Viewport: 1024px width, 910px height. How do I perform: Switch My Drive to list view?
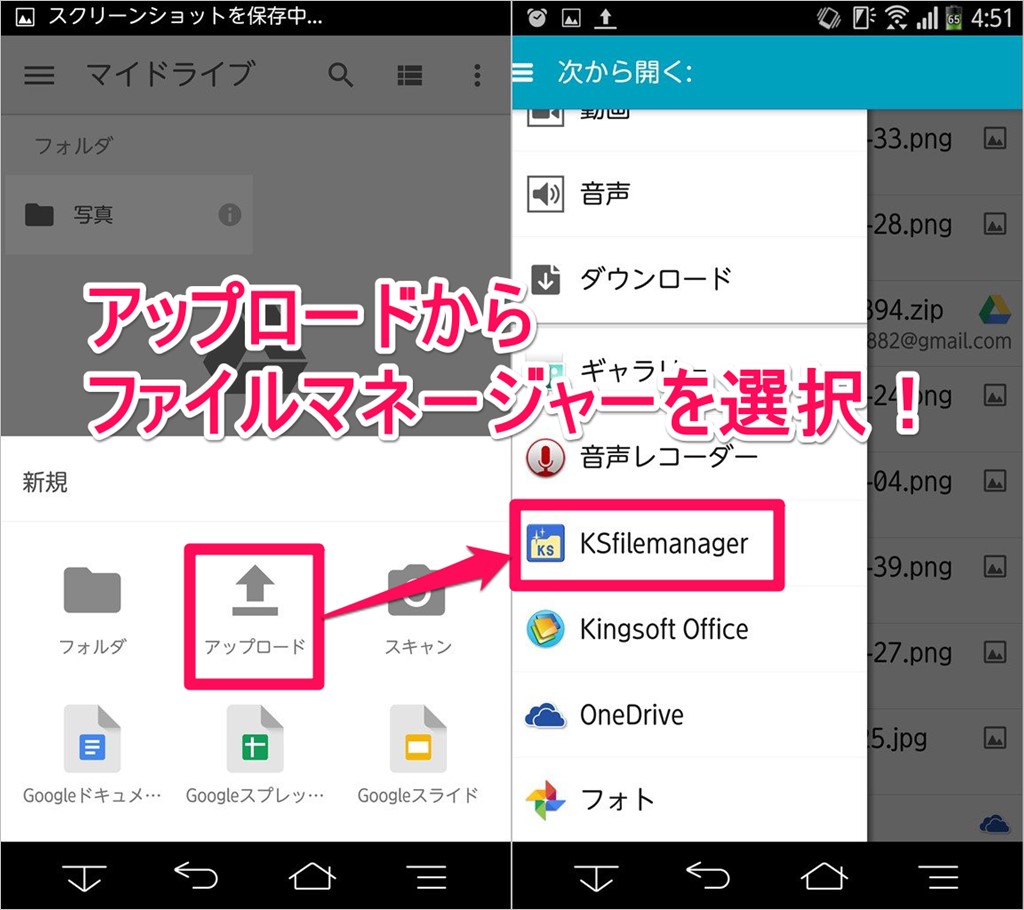click(409, 75)
